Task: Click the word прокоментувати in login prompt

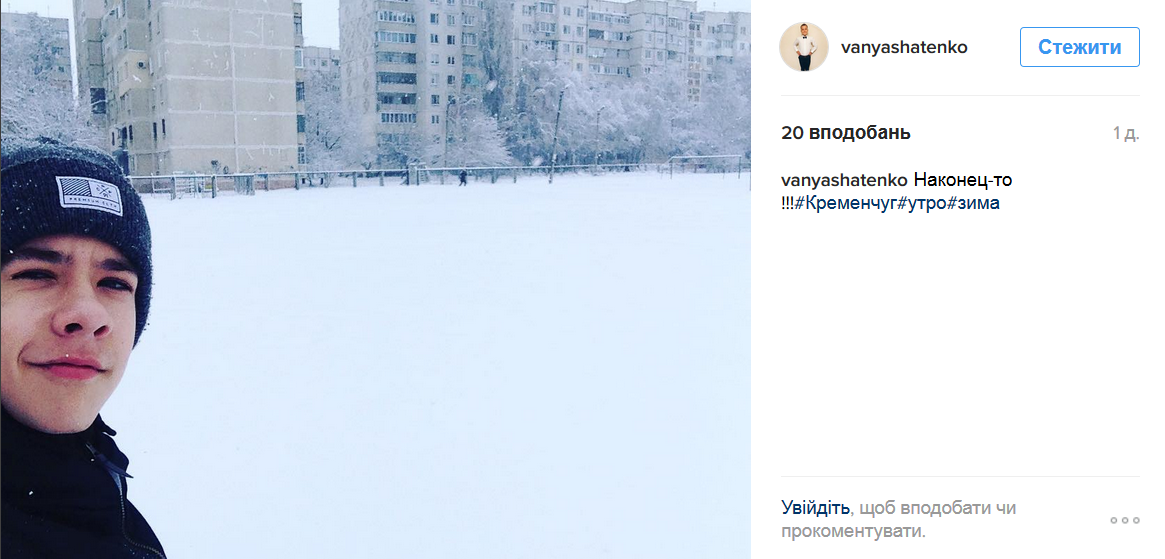Action: (x=852, y=531)
